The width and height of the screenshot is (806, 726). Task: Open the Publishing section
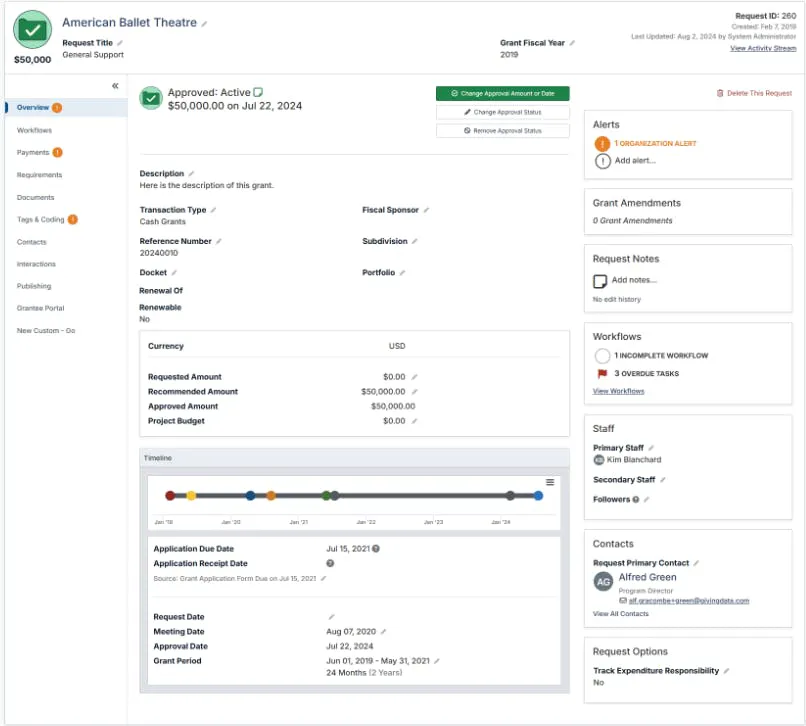coord(34,286)
